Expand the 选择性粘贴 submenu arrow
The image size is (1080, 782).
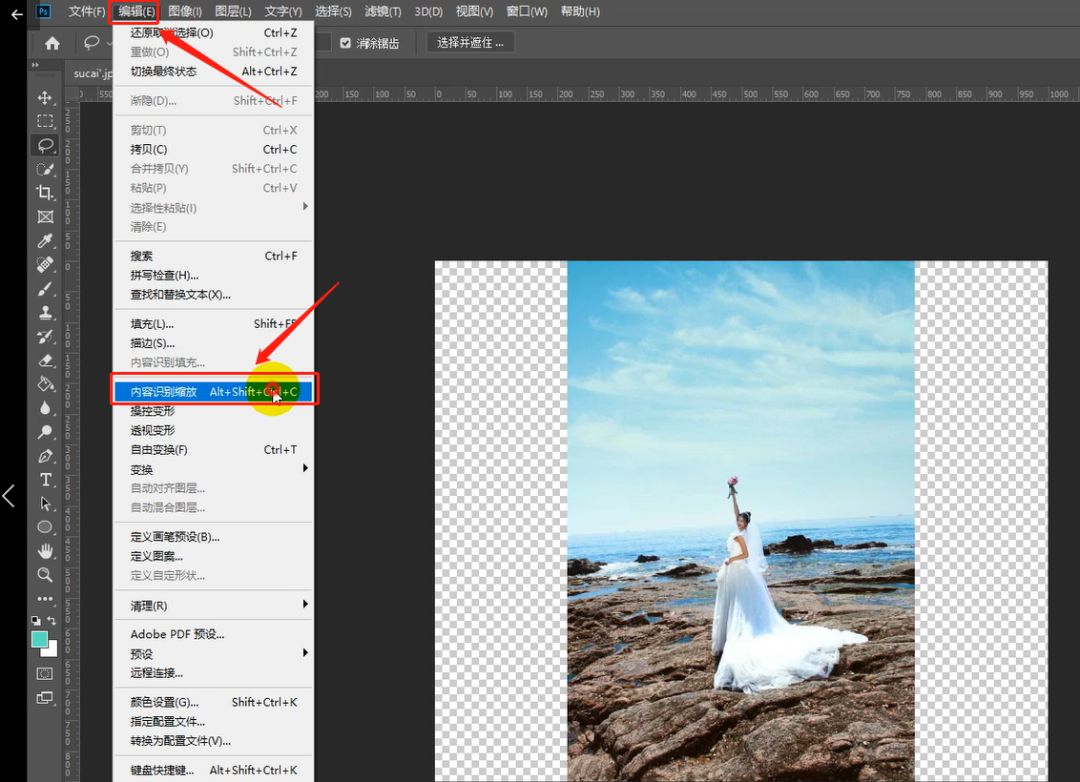[x=305, y=207]
